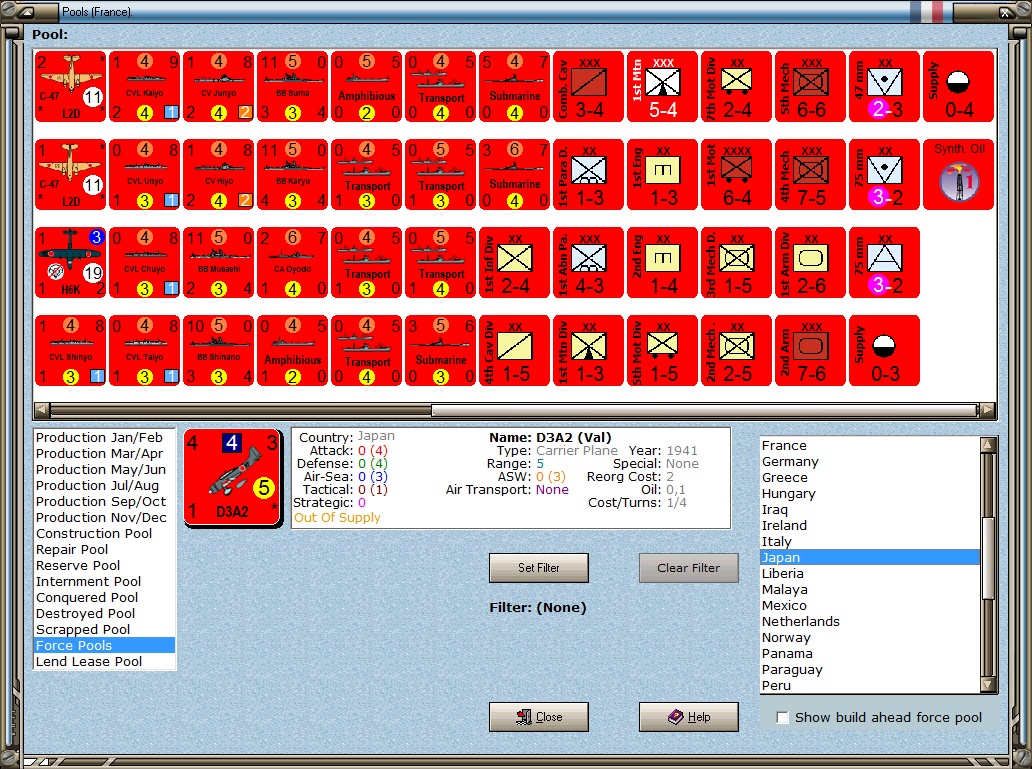Viewport: 1032px width, 769px height.
Task: Select the 1st Mtn 5-4 corps counter
Action: [x=663, y=86]
